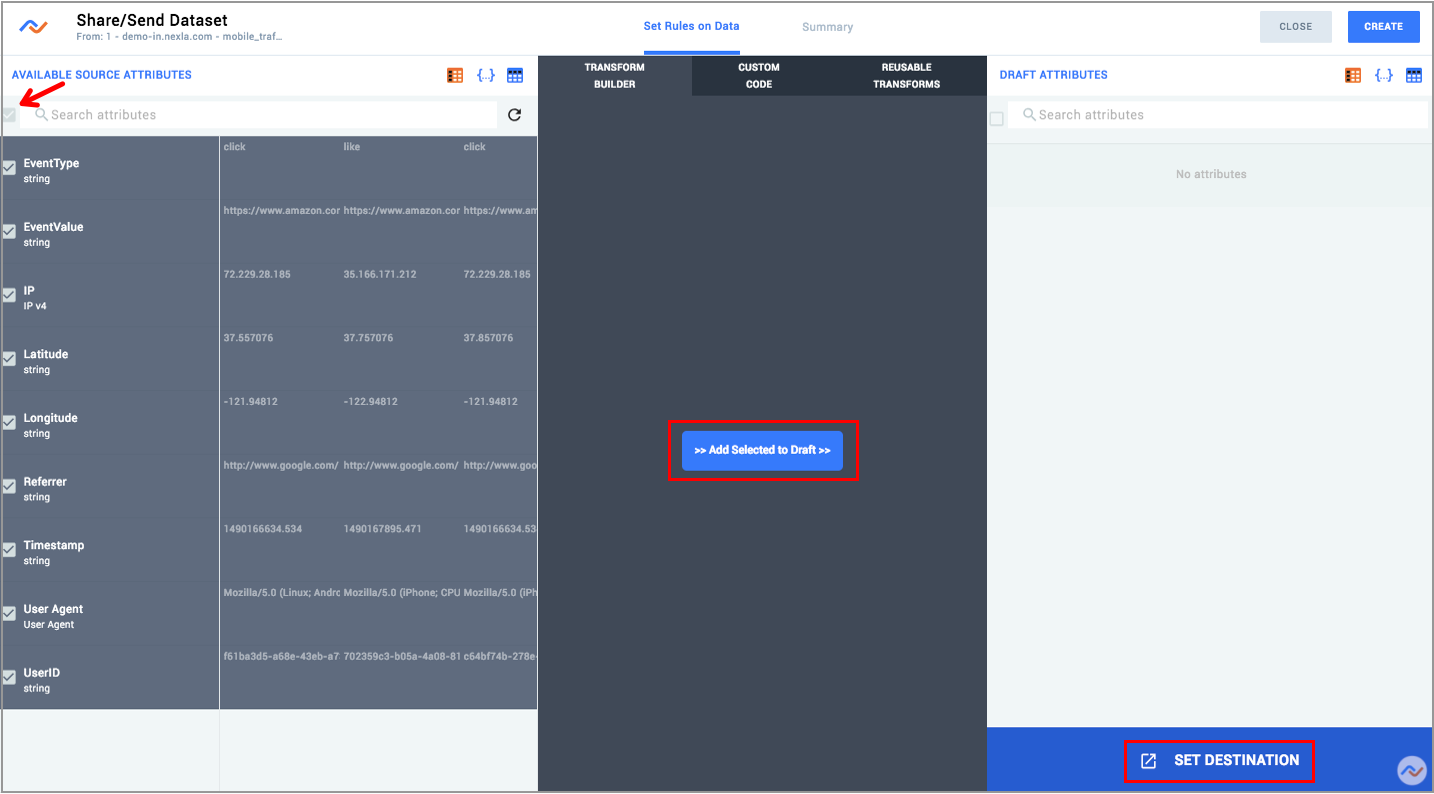Select the User Agent attribute name
Screen dimensions: 1434x794
(53, 609)
